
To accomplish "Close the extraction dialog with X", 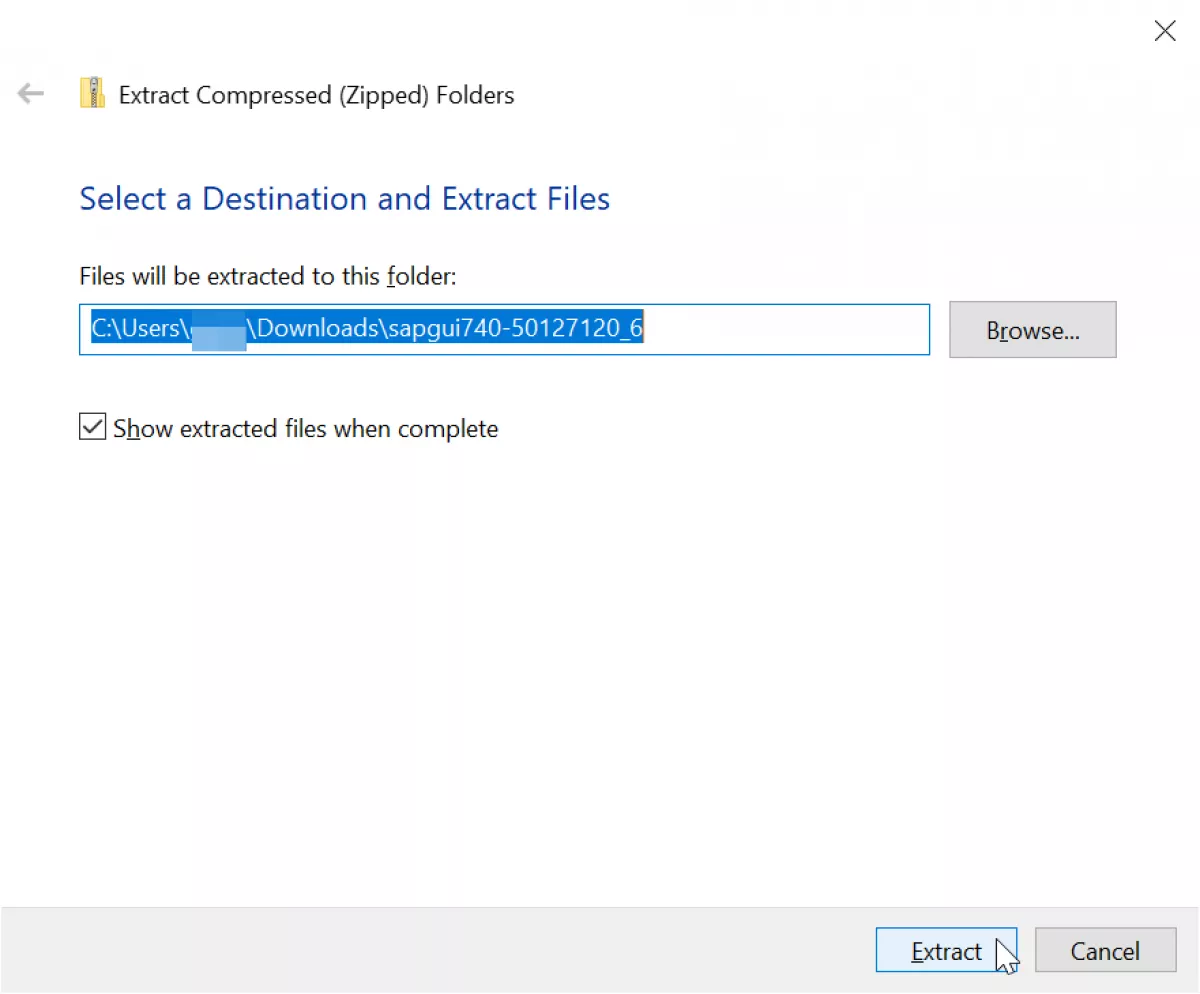I will pos(1165,30).
